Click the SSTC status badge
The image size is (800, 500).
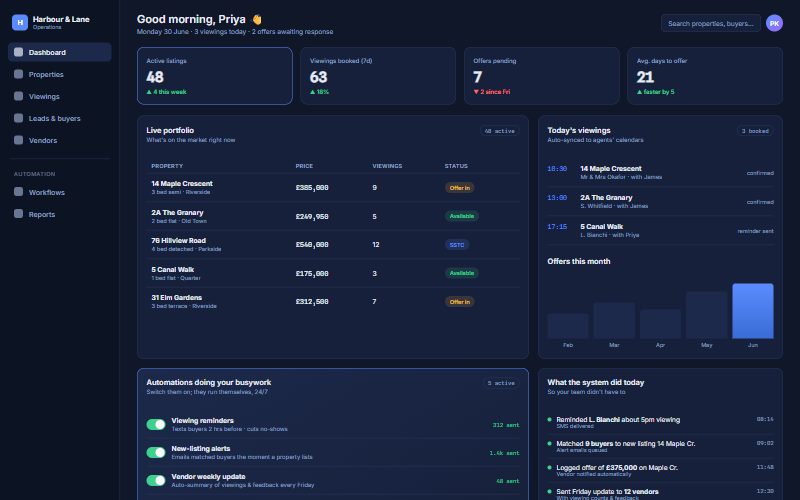coord(457,245)
